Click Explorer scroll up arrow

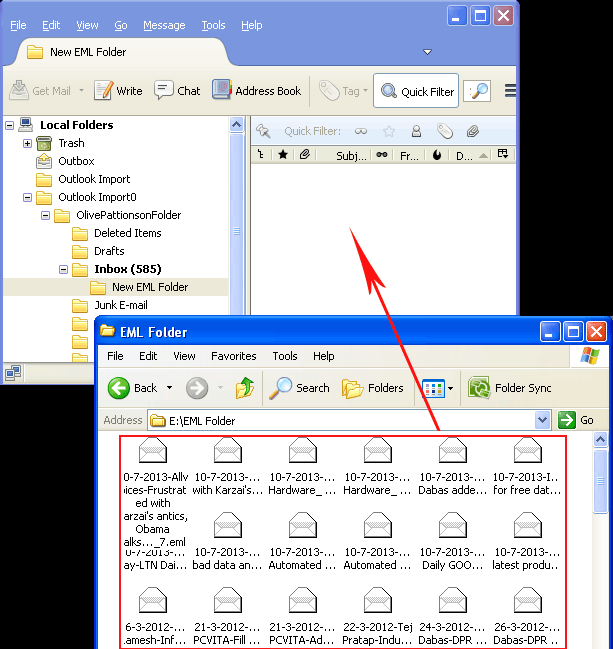[x=600, y=439]
